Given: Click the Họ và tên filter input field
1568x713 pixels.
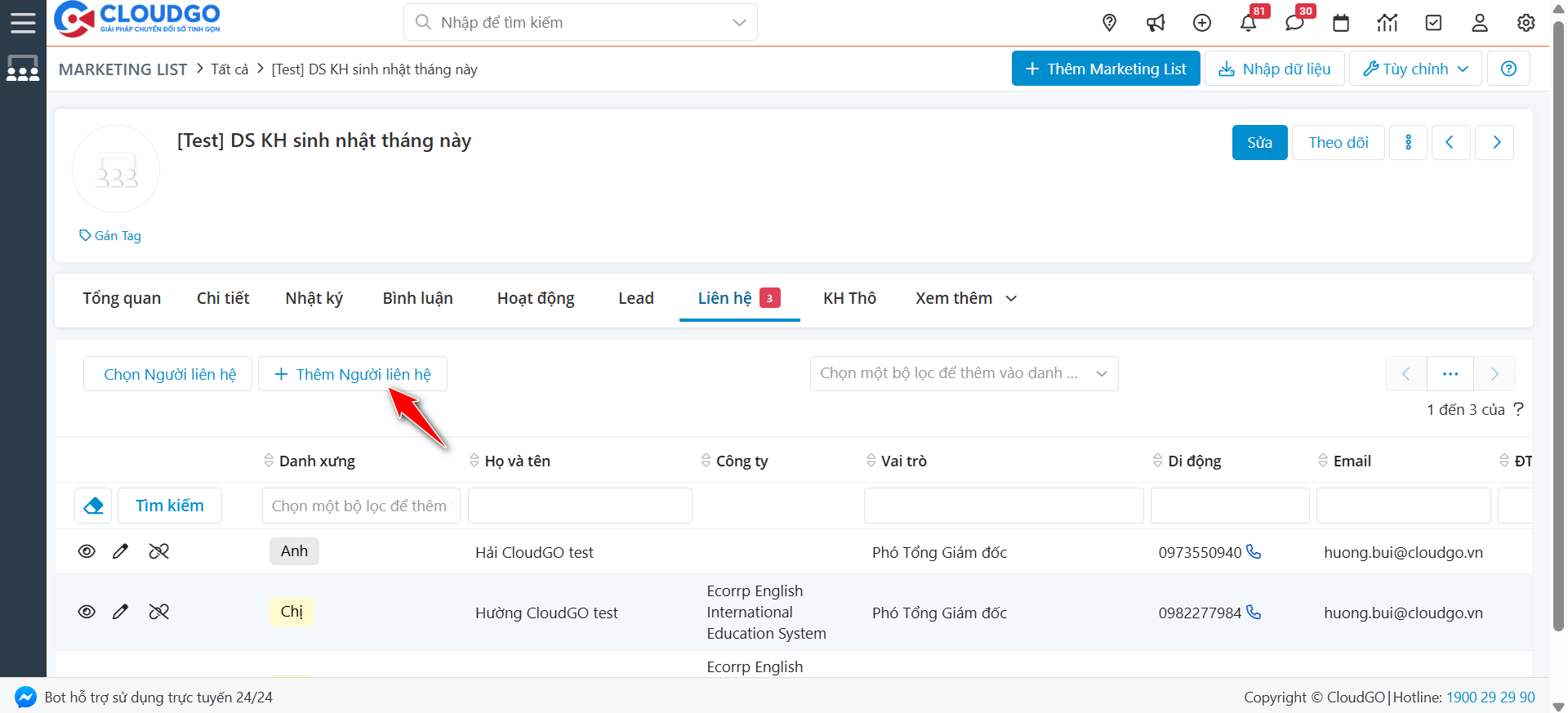Looking at the screenshot, I should (x=580, y=506).
